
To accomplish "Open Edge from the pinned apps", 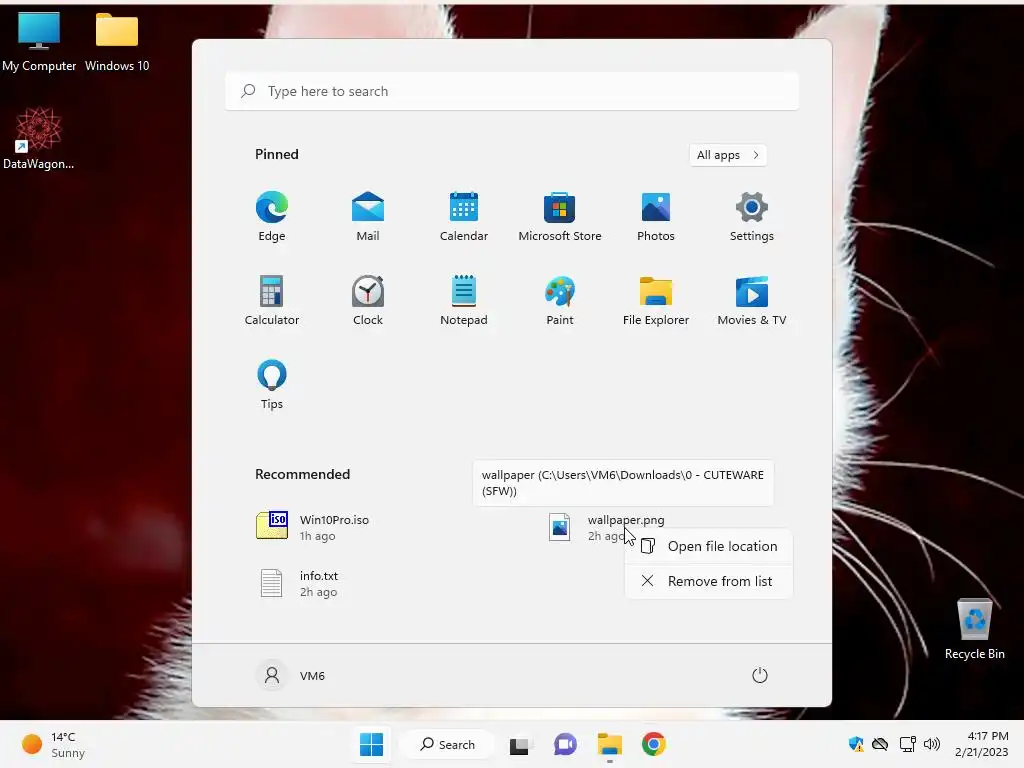I will (272, 216).
